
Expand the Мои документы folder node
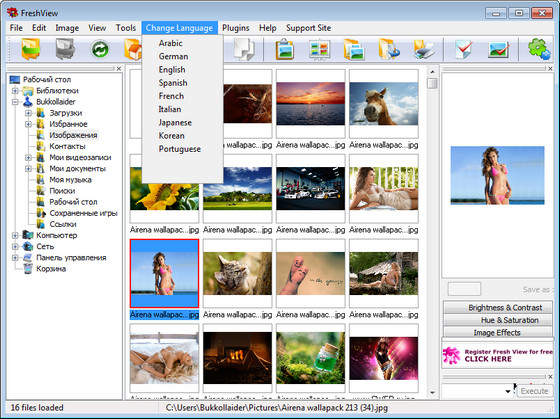[28, 169]
